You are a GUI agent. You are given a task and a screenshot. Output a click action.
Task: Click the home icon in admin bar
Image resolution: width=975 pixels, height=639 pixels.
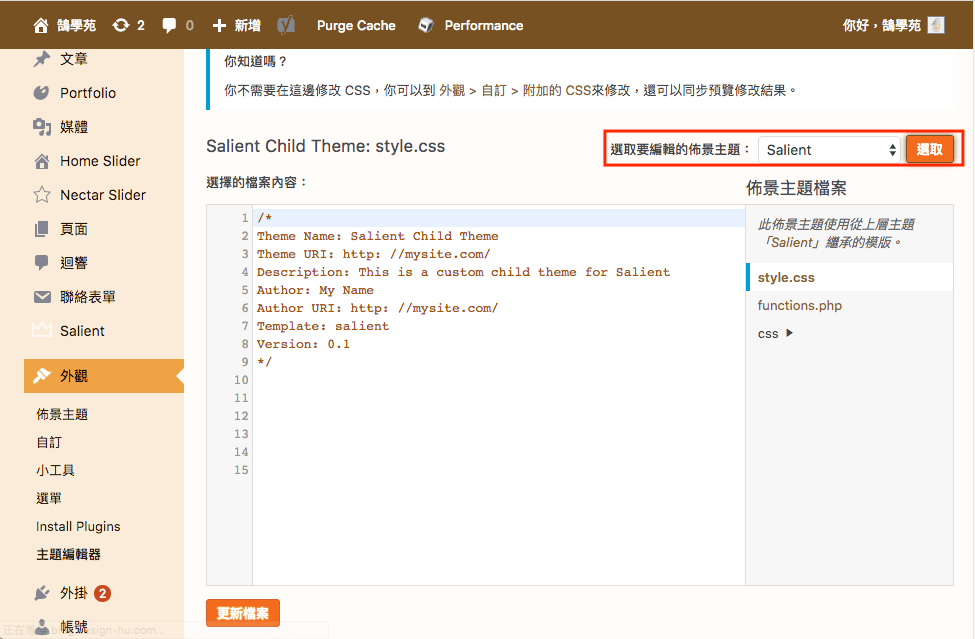(41, 25)
